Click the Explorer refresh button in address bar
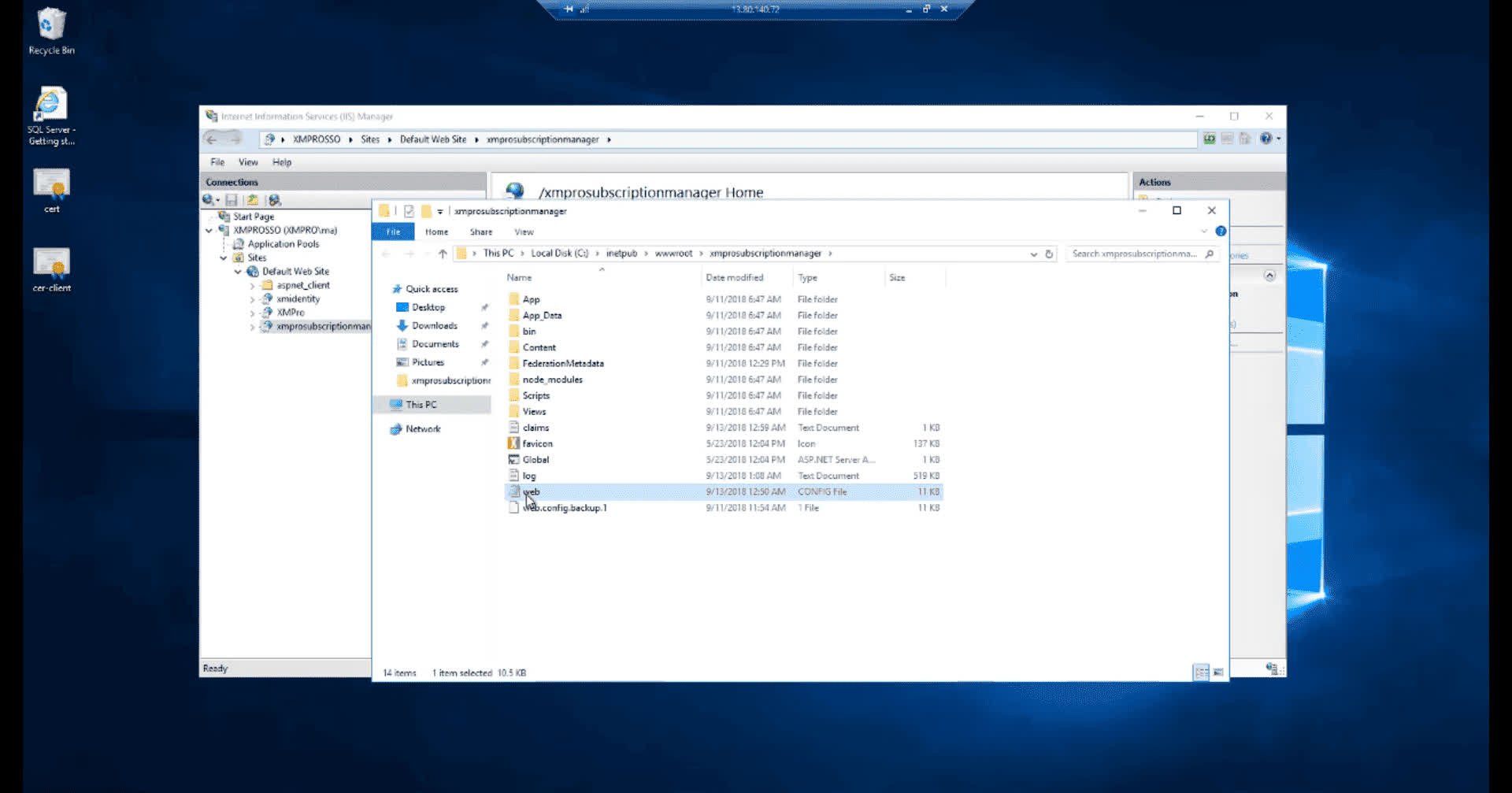1512x793 pixels. [x=1049, y=254]
